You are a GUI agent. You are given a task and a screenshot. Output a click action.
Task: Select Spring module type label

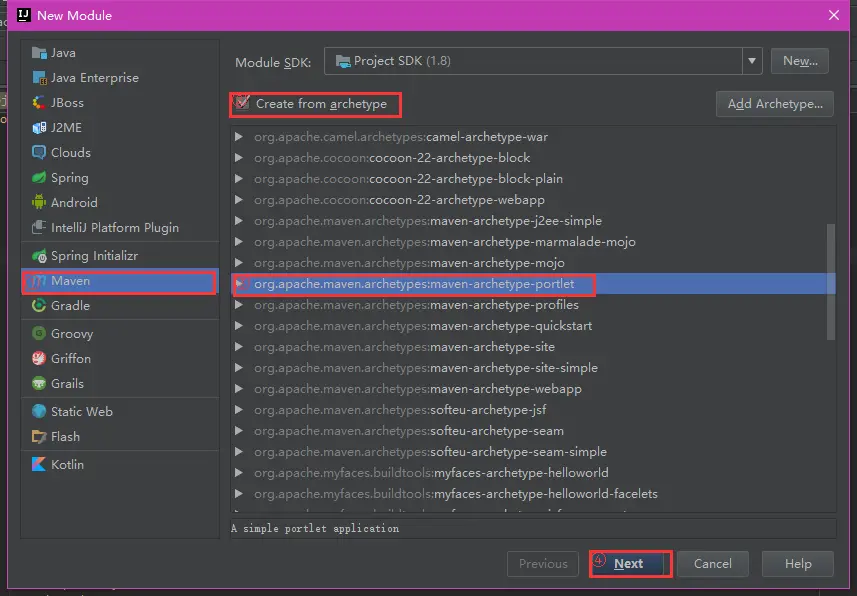click(69, 178)
